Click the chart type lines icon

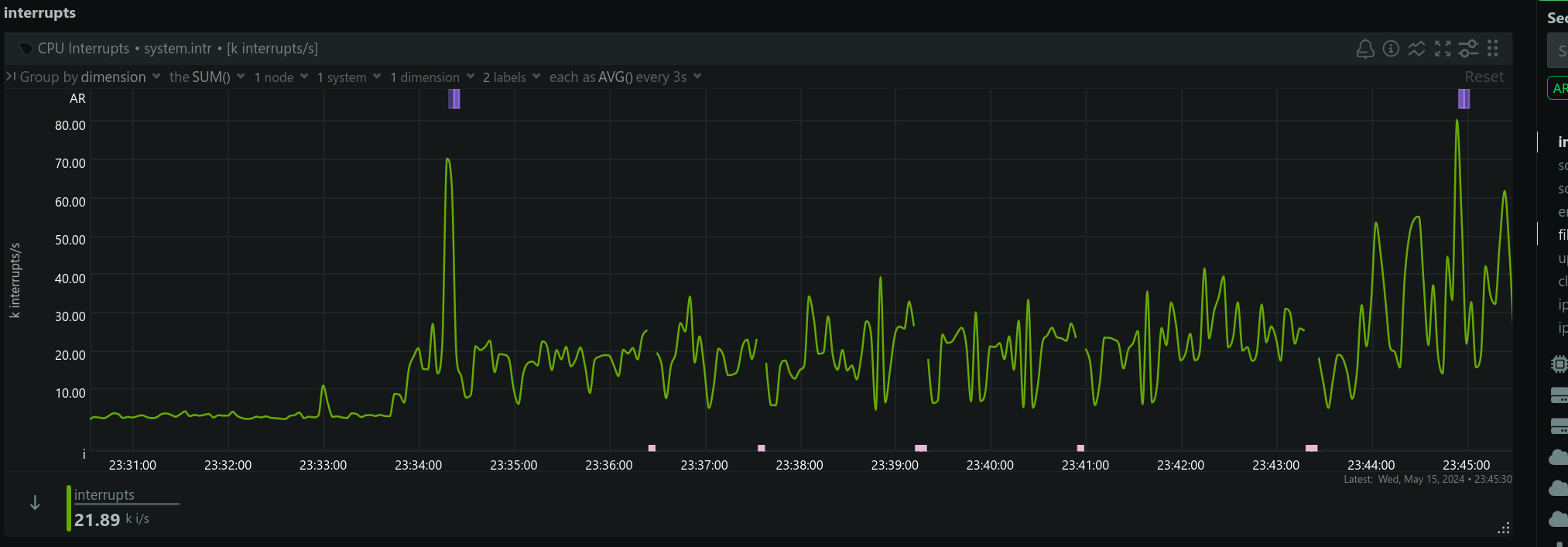1416,49
